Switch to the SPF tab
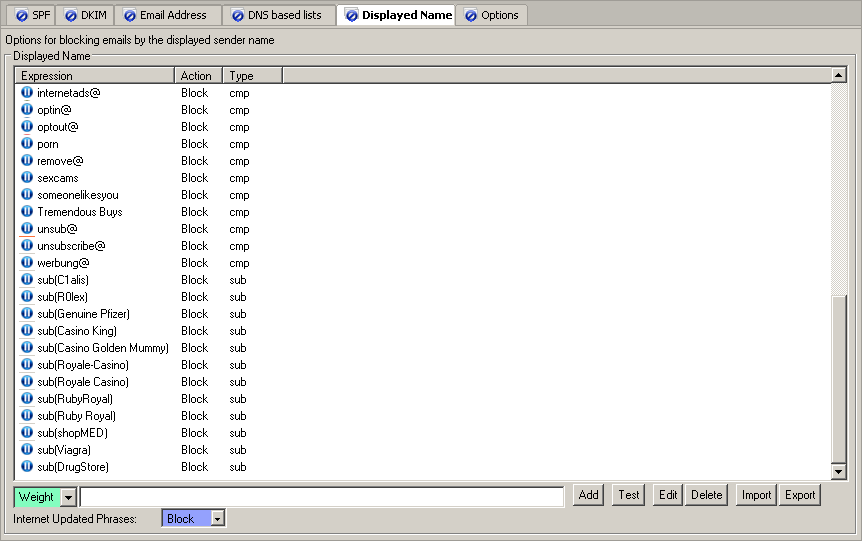The image size is (862, 541). (x=33, y=15)
